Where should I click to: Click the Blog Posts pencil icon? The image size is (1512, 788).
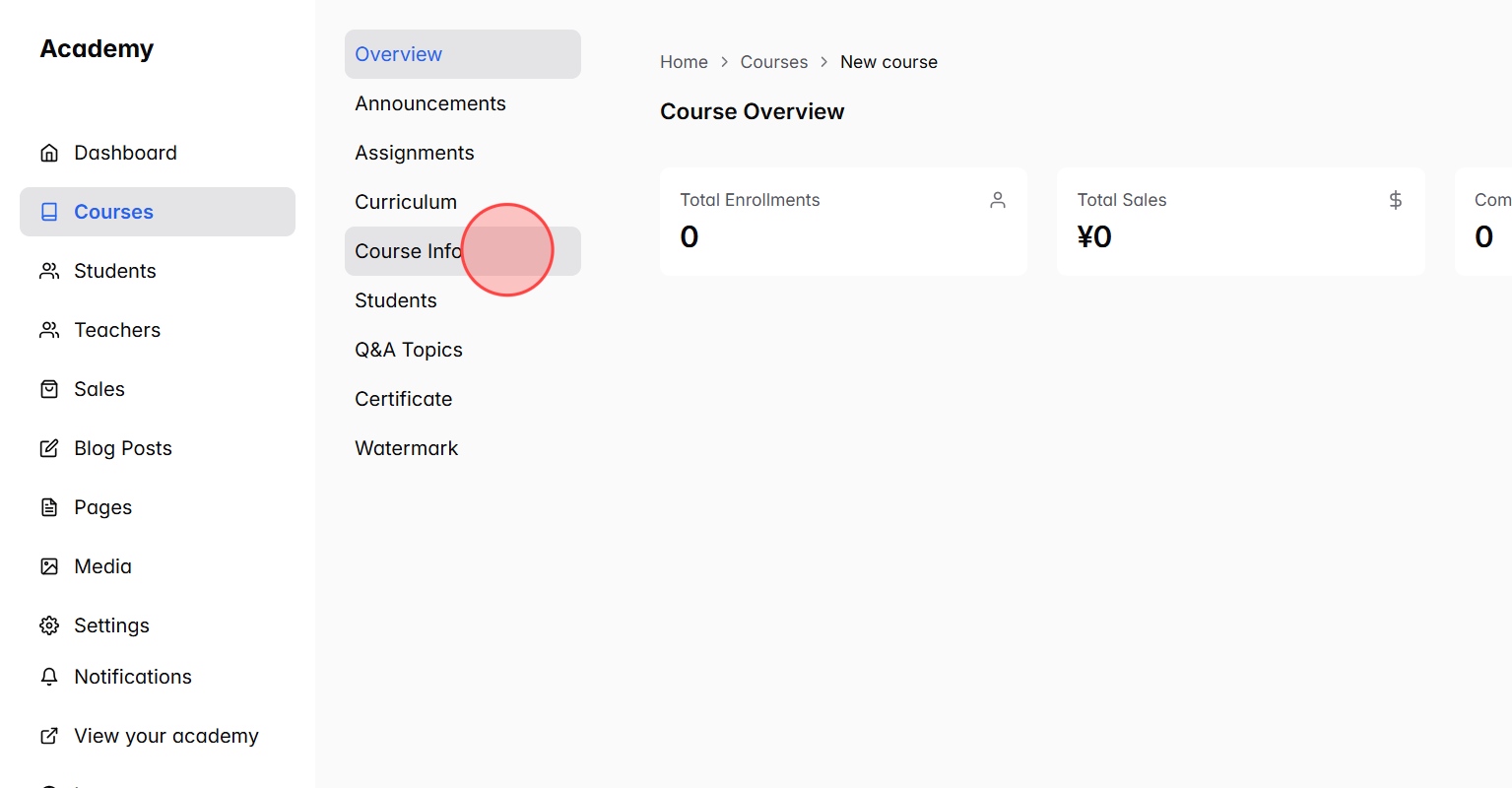(x=49, y=447)
